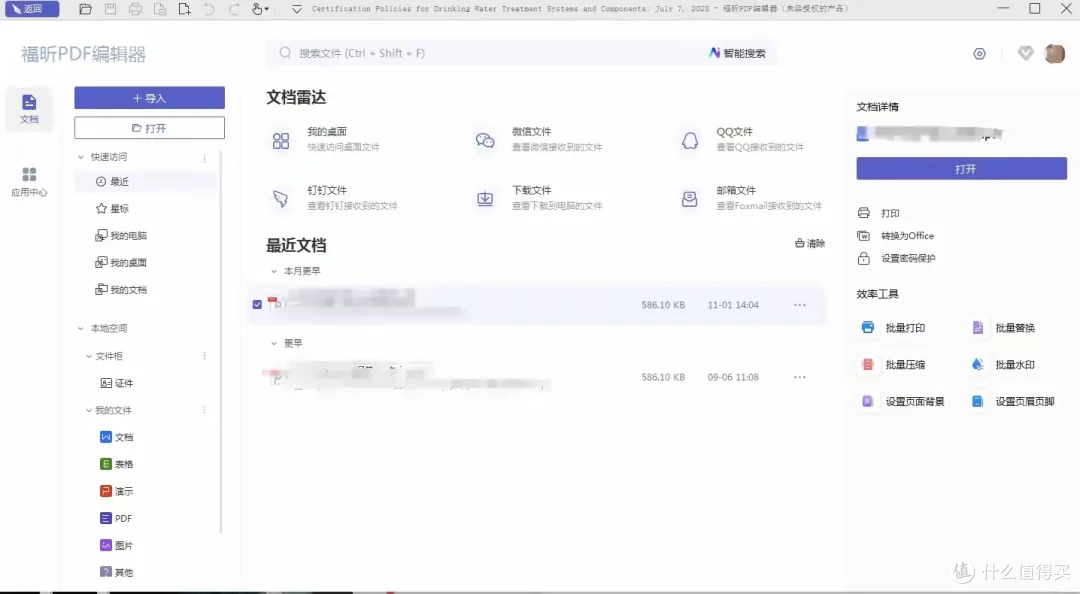Collapse the 本月更早 group

[x=274, y=272]
